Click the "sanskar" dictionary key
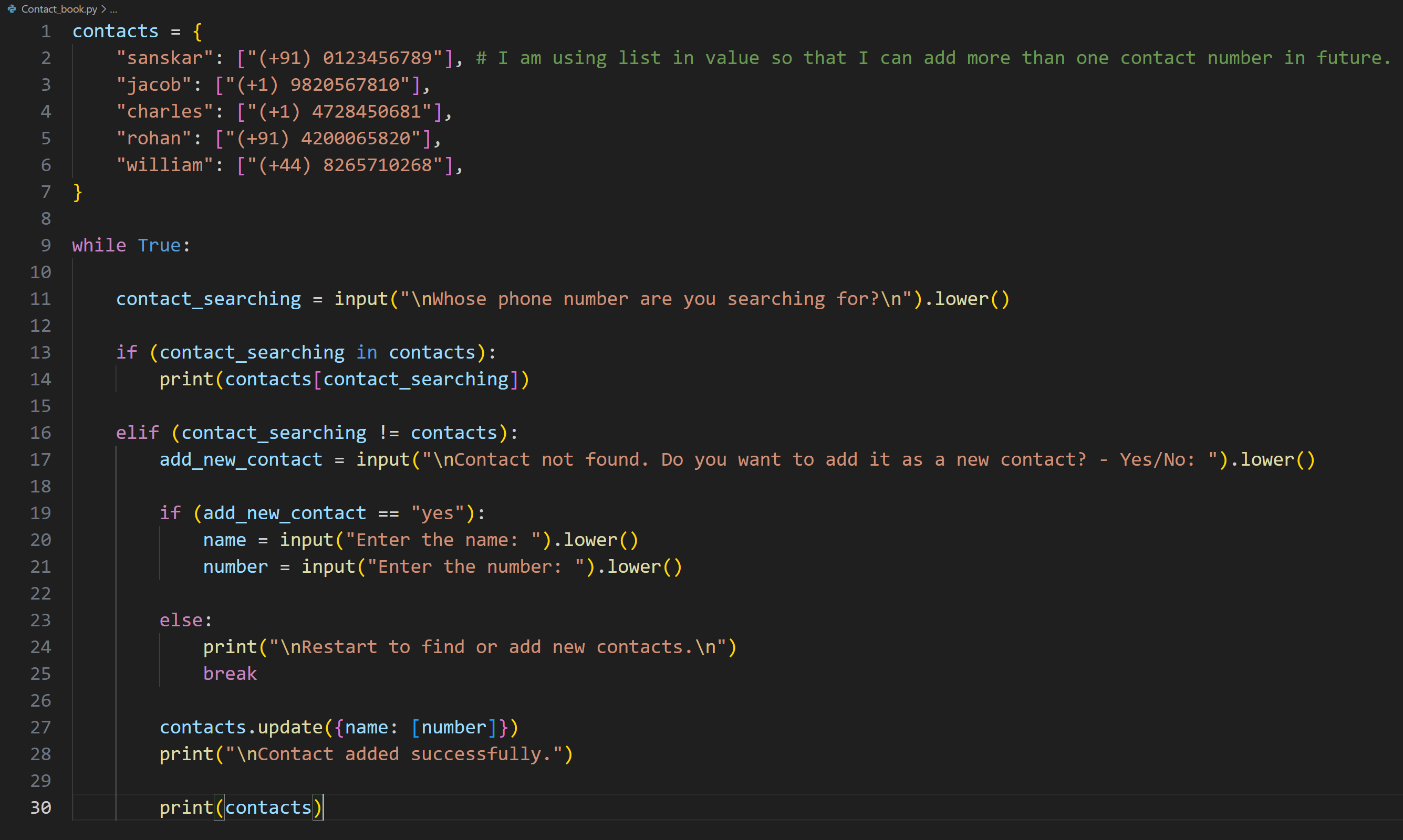1403x840 pixels. pos(165,58)
